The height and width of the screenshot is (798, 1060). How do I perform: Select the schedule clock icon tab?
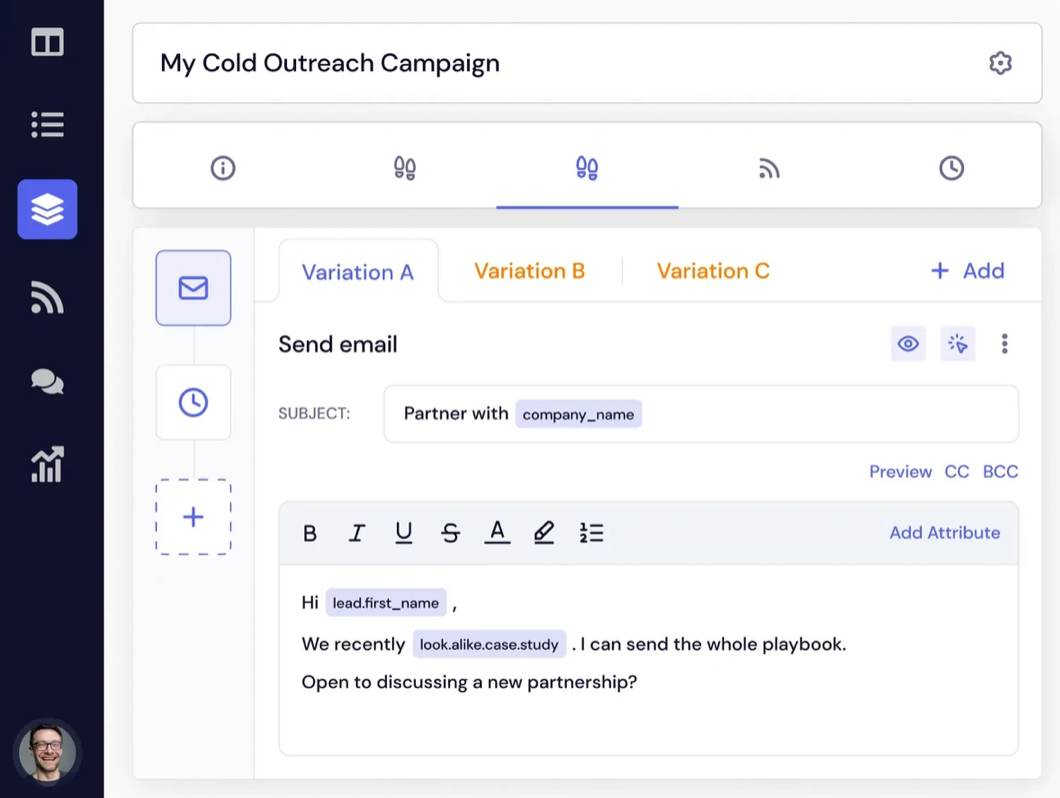(951, 167)
